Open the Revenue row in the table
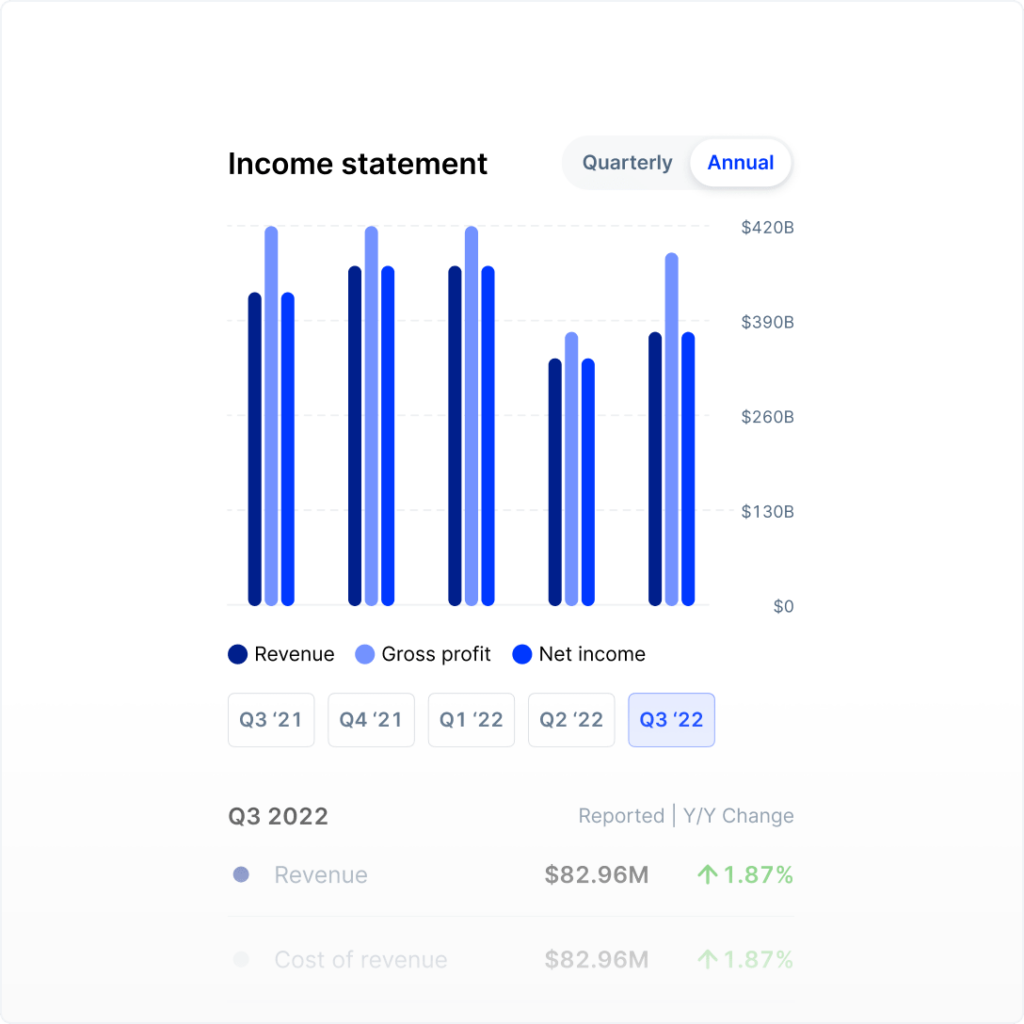1024x1024 pixels. tap(321, 875)
